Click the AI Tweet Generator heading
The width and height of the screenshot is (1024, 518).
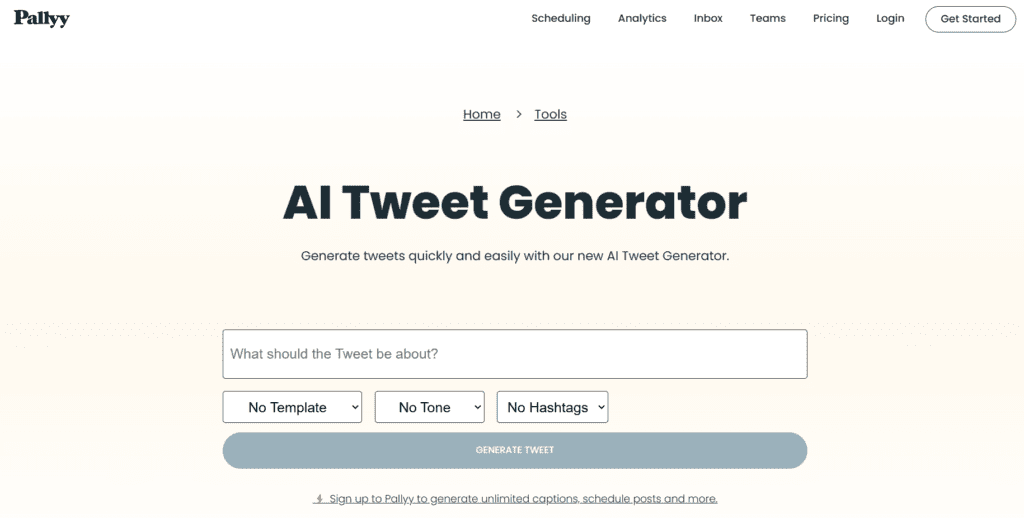point(515,202)
